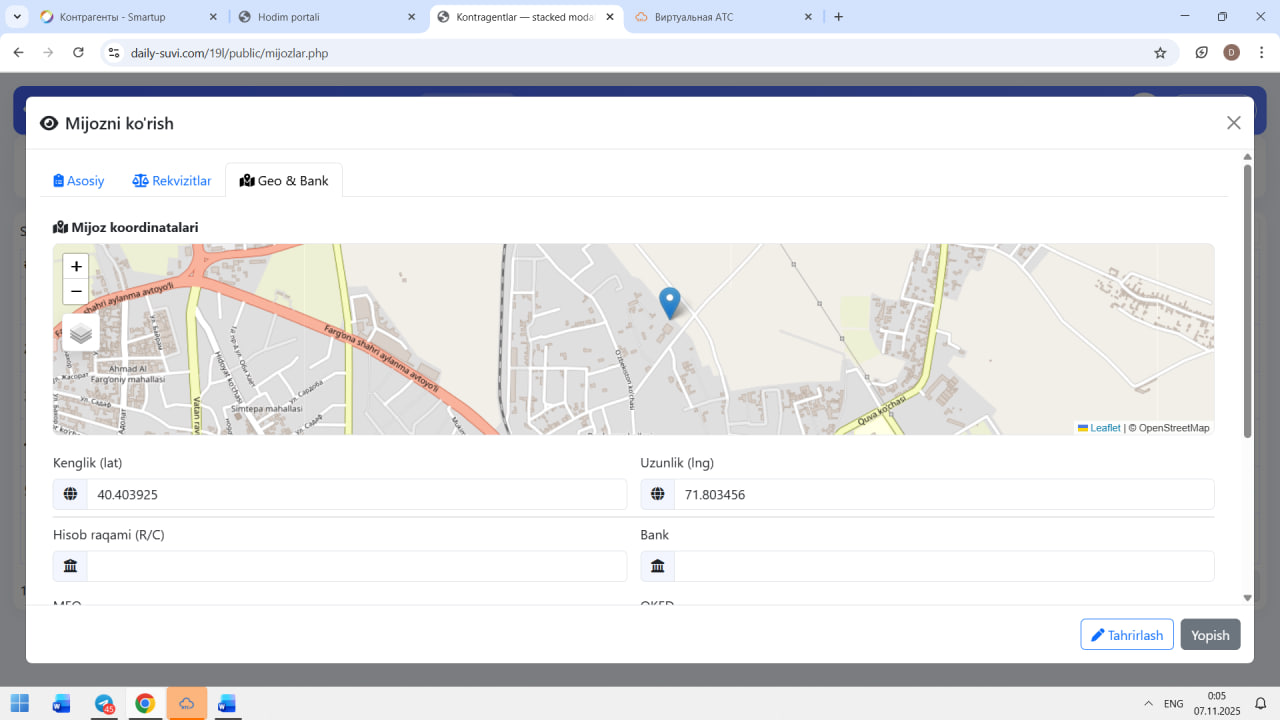Open Telegram from the taskbar

click(x=104, y=704)
